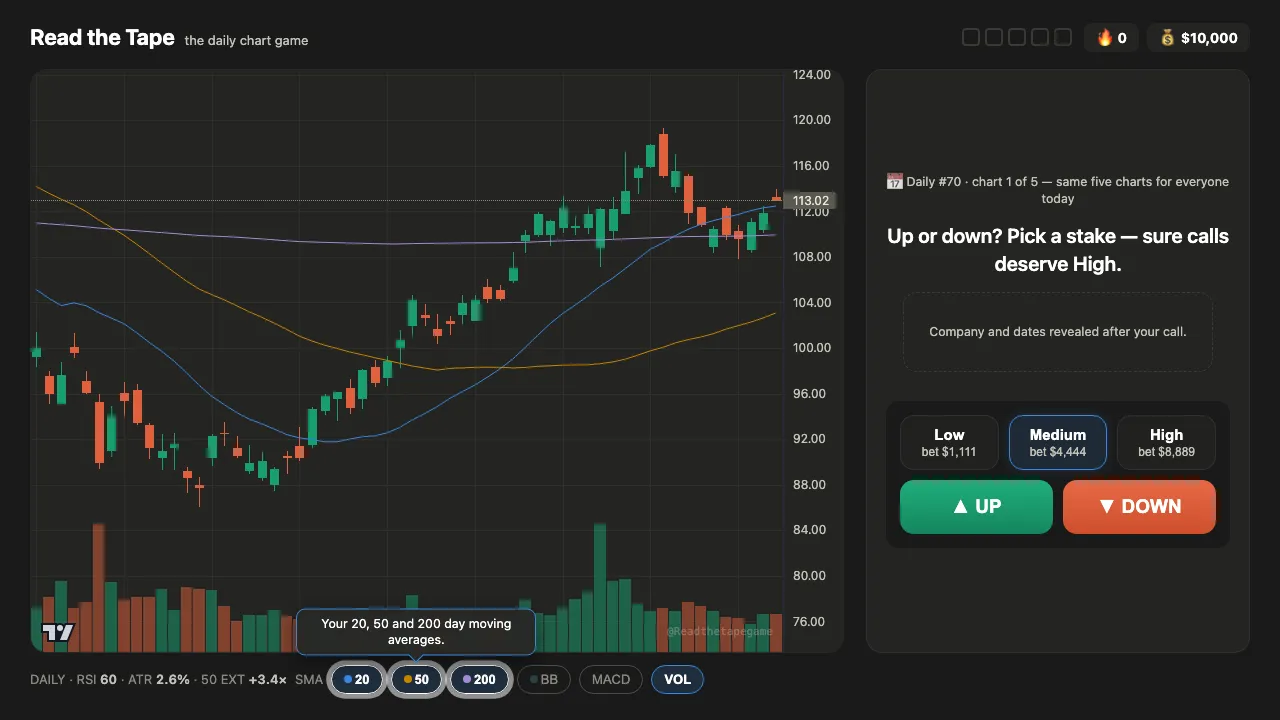Image resolution: width=1280 pixels, height=720 pixels.
Task: Click the 113.02 current price label
Action: [810, 201]
